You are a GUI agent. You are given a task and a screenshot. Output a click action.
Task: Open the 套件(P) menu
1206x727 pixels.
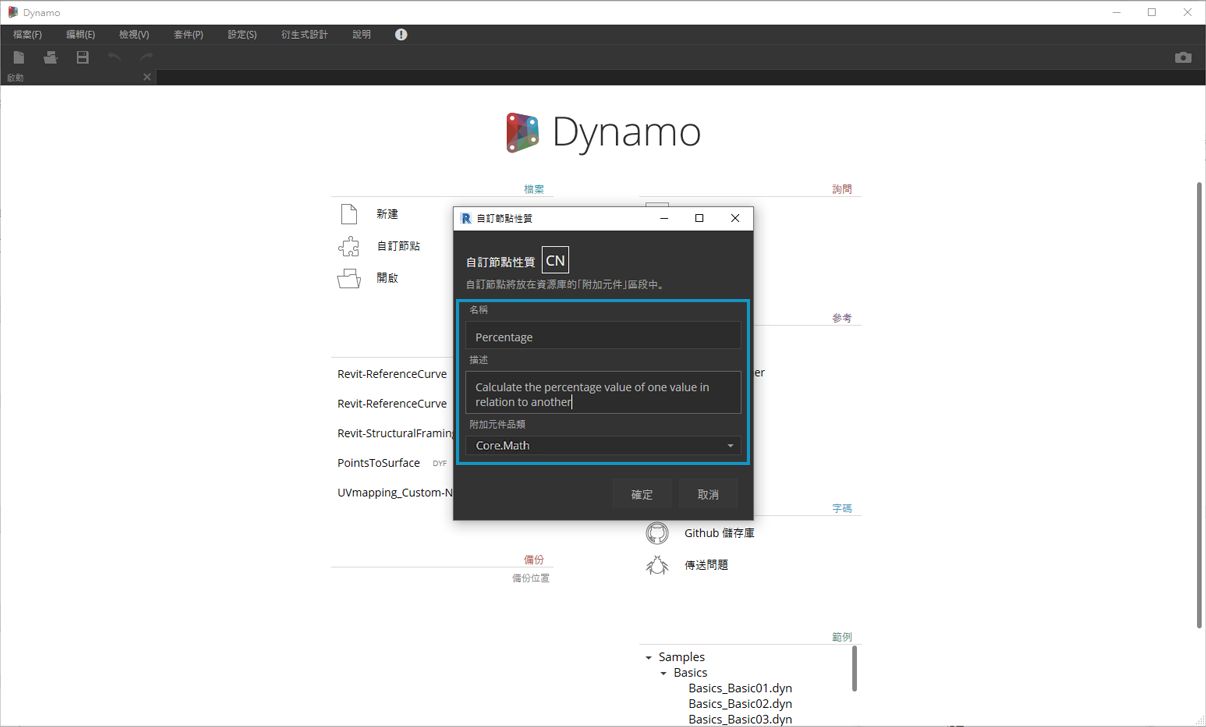[x=188, y=34]
